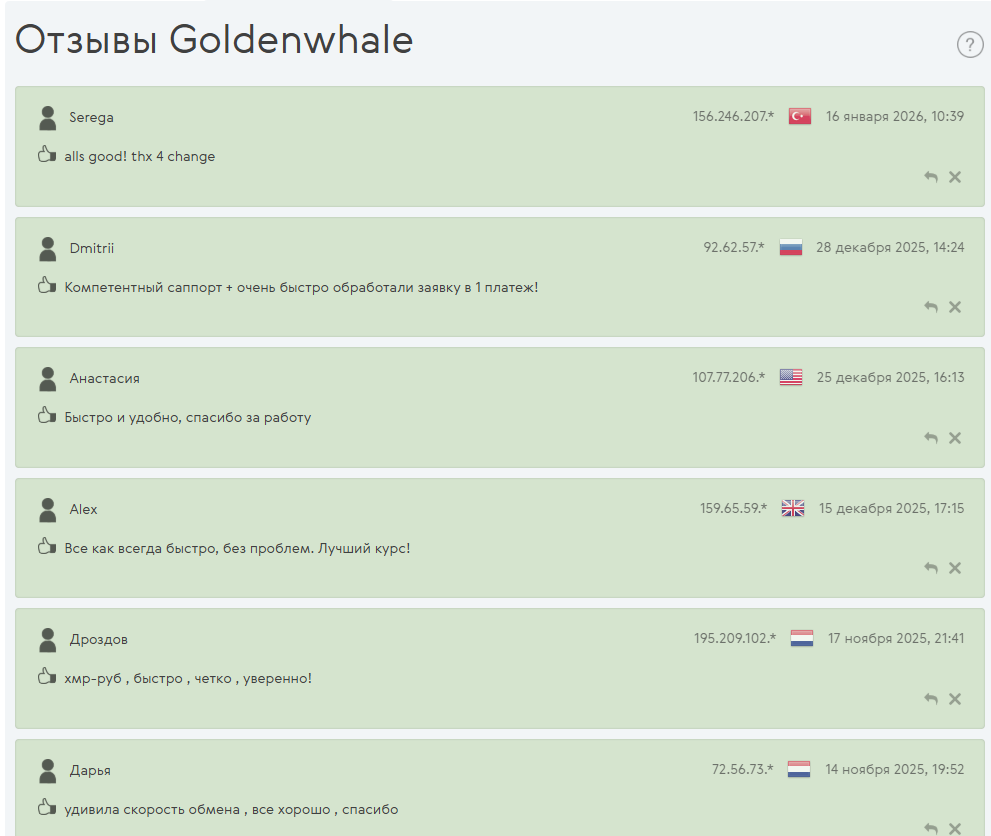Click the help question mark icon
This screenshot has width=991, height=836.
pyautogui.click(x=969, y=44)
